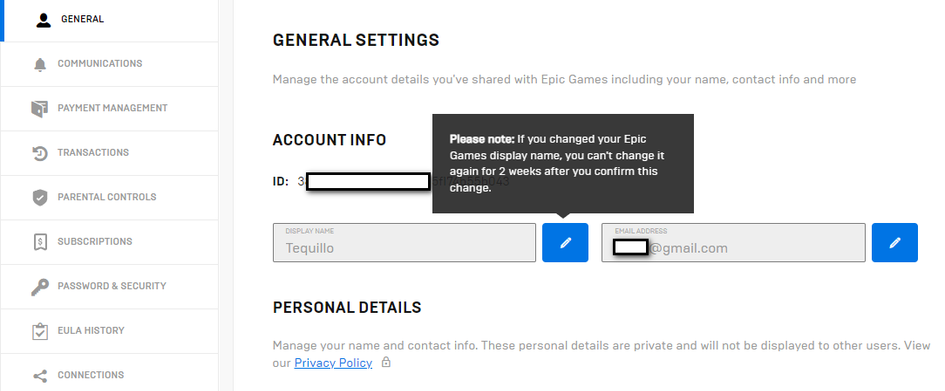Click the Connections share icon

tap(40, 376)
